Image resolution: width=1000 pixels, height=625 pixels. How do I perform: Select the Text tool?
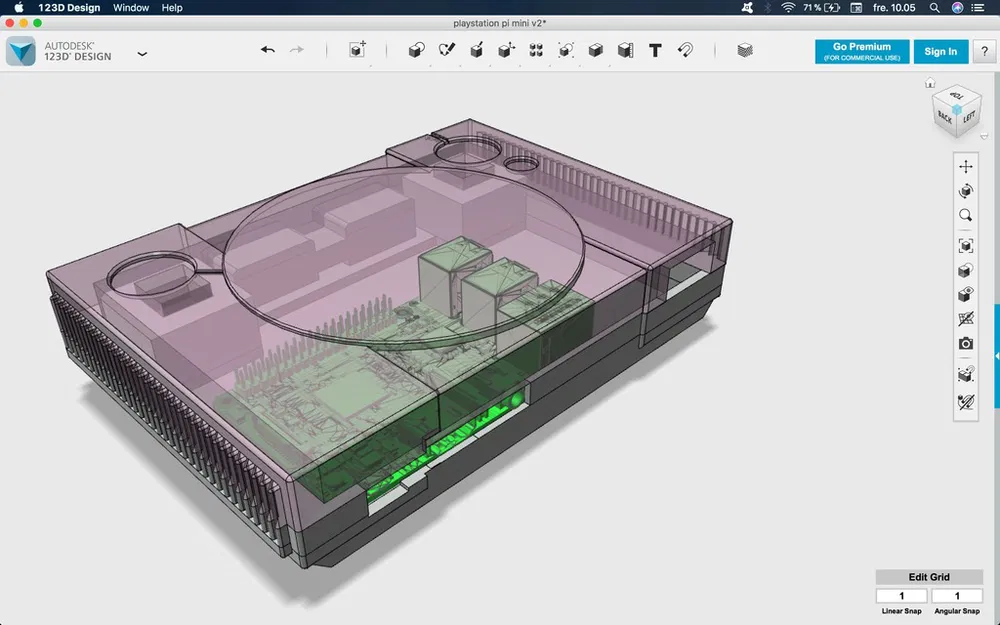(655, 48)
